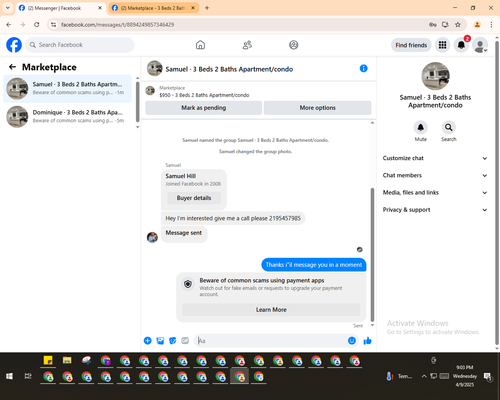The image size is (500, 400).
Task: Open the Chrome tab search dropdown arrow
Action: pos(8,8)
